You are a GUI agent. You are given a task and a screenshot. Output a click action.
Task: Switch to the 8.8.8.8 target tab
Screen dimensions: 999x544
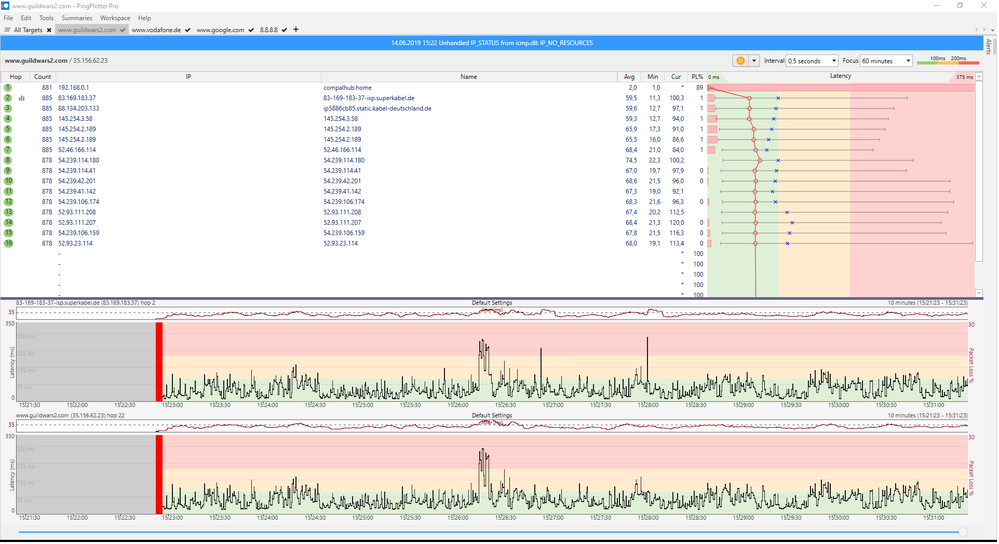tap(269, 30)
